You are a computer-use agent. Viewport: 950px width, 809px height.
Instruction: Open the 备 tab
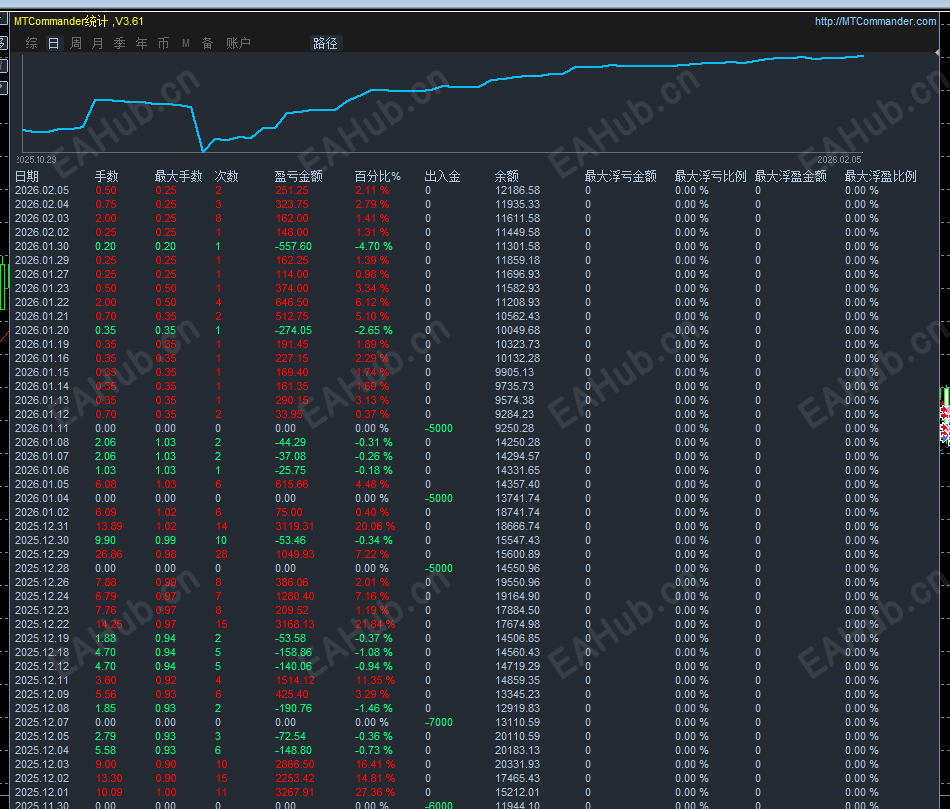coord(207,43)
